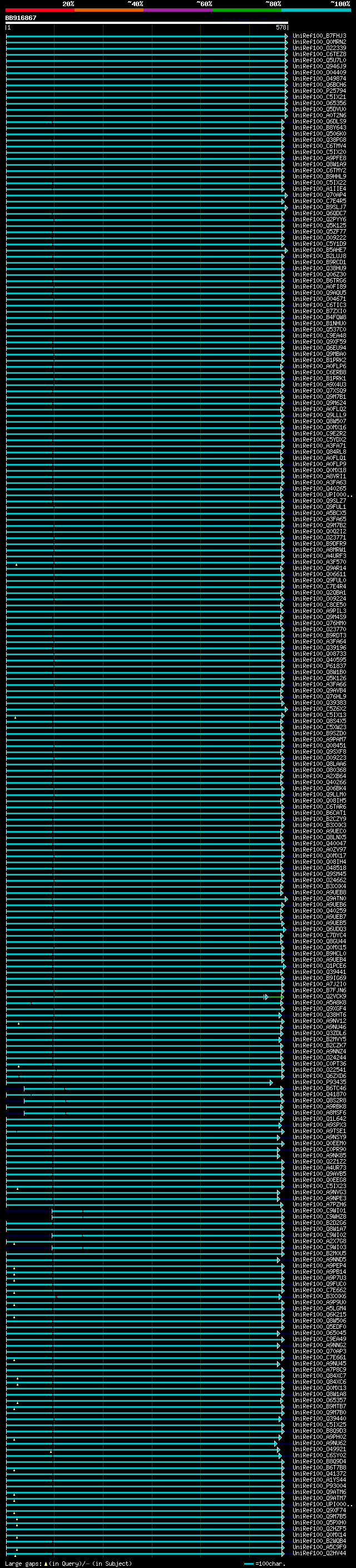The image size is (356, 1568).
Task: Choose hit UniRef100_B2D2G6
Action: point(319,1223)
